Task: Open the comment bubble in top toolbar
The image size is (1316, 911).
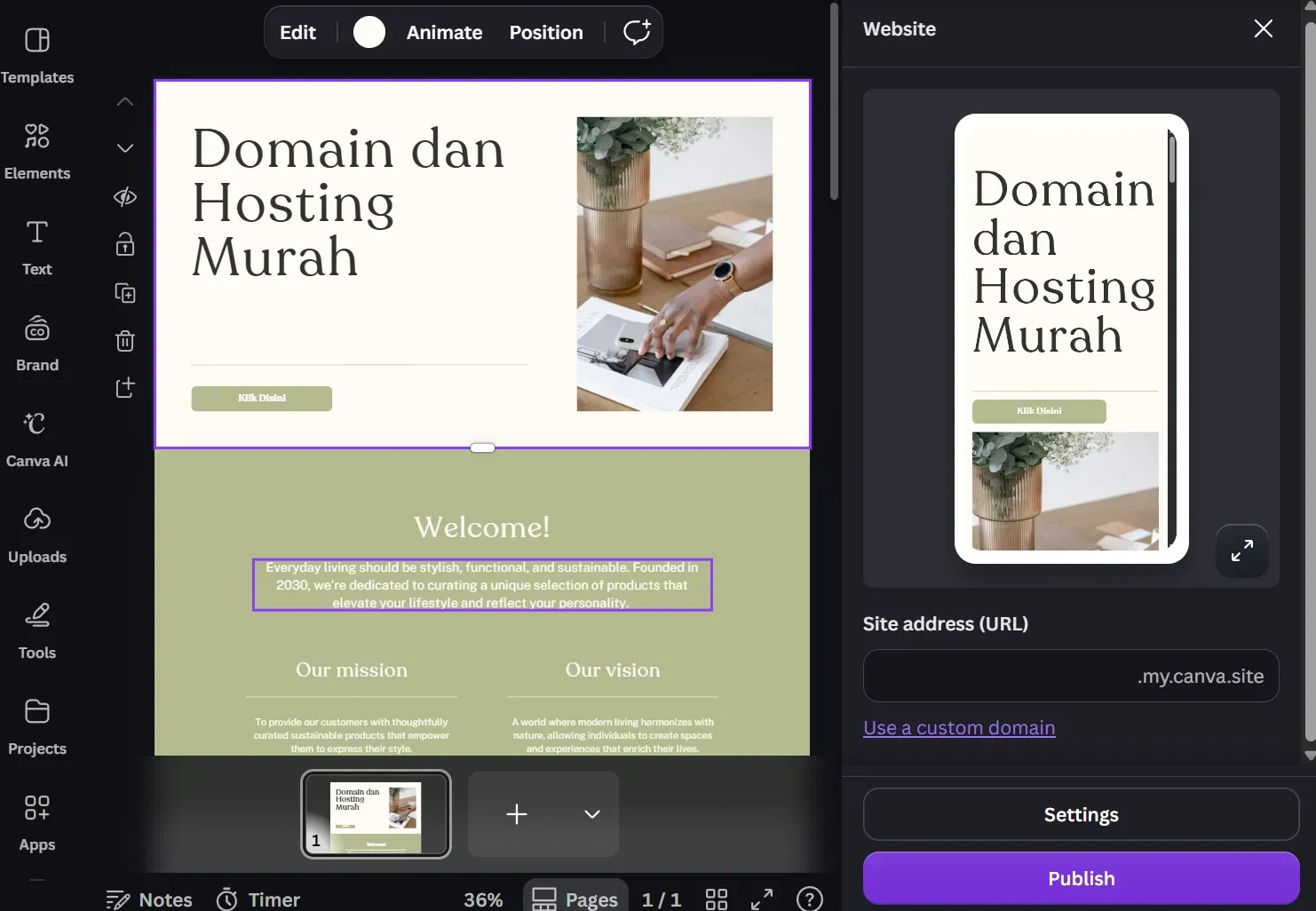Action: (637, 32)
